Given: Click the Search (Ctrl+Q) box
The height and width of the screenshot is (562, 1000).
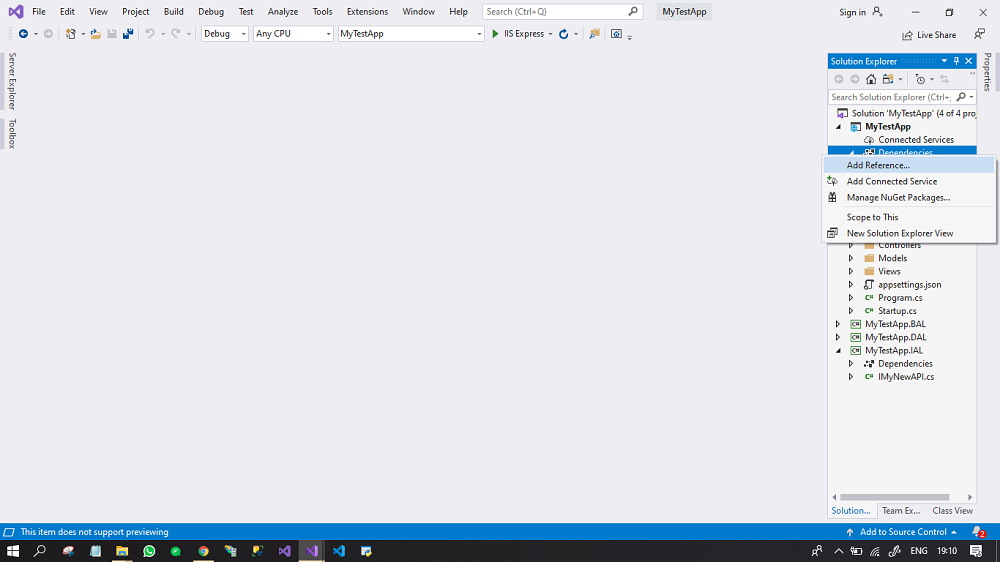Looking at the screenshot, I should coord(562,11).
